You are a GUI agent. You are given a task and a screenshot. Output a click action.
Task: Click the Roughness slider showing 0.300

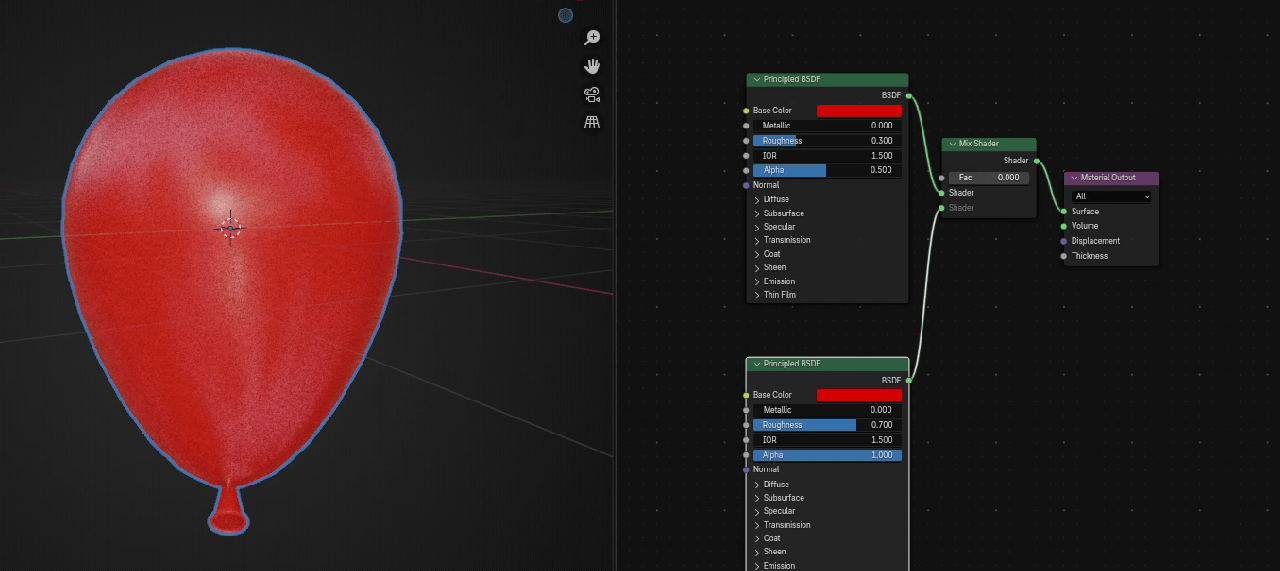[827, 141]
